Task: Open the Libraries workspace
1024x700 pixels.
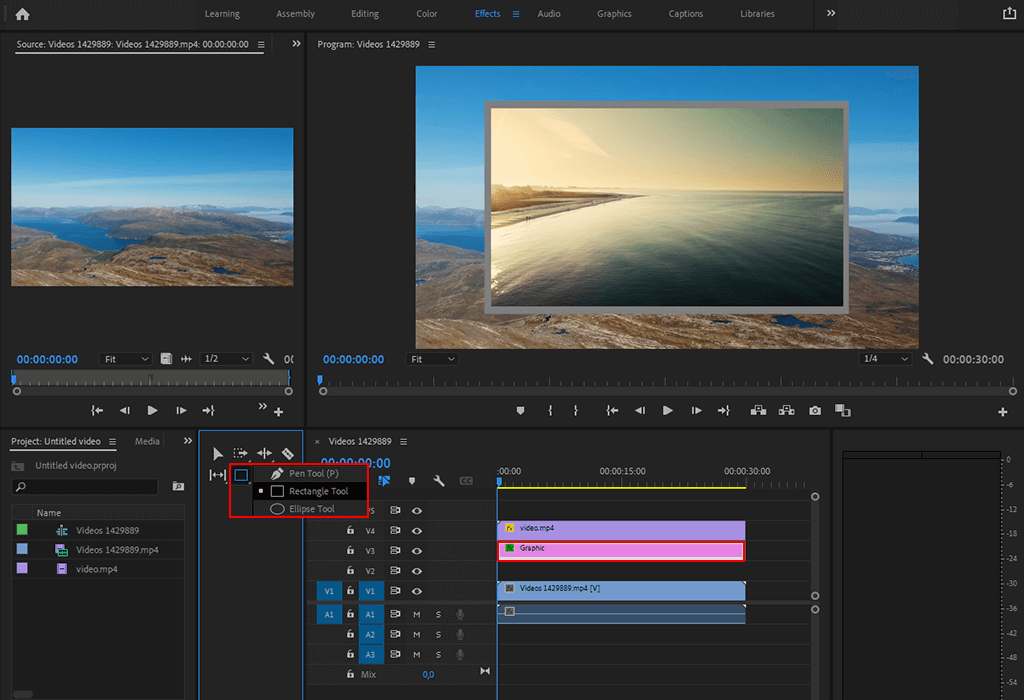Action: coord(757,14)
